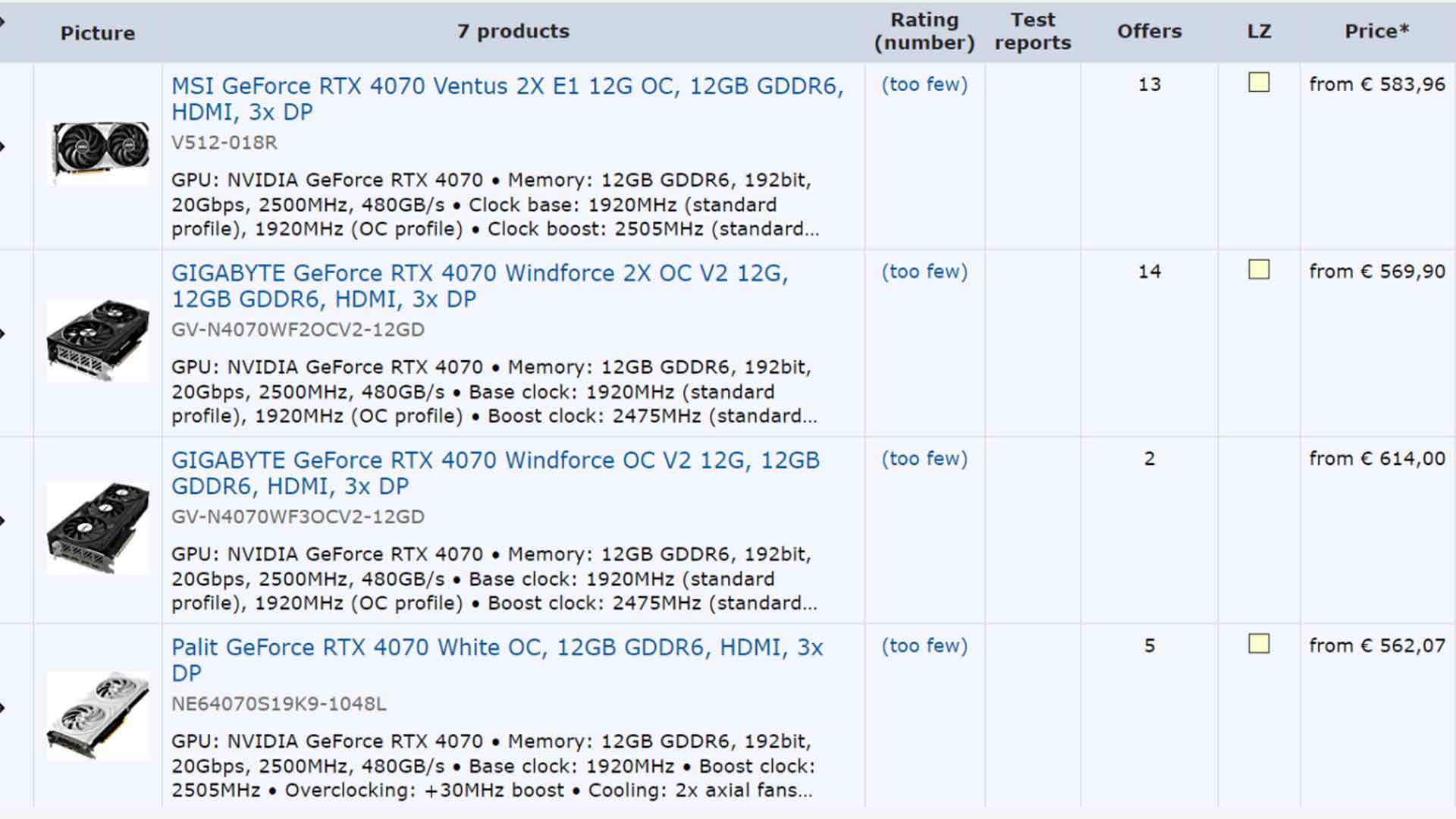
Task: Sort by the Offers column header
Action: [x=1149, y=31]
